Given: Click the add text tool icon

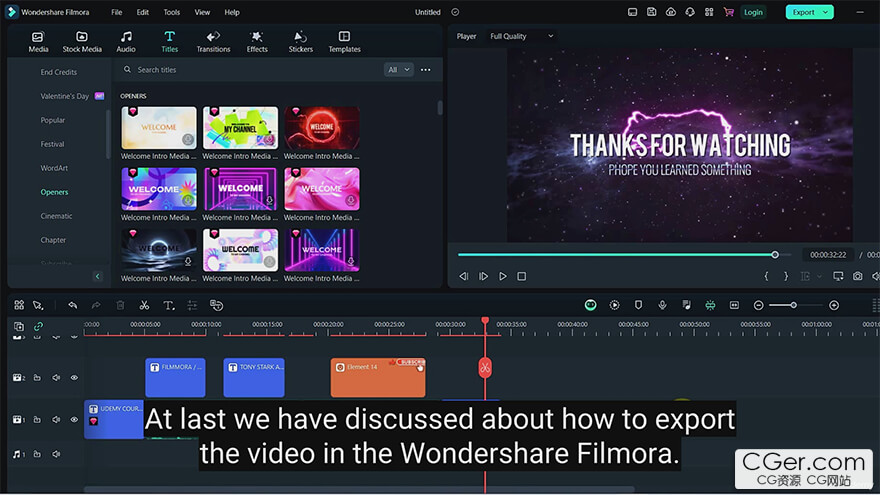Looking at the screenshot, I should 168,305.
